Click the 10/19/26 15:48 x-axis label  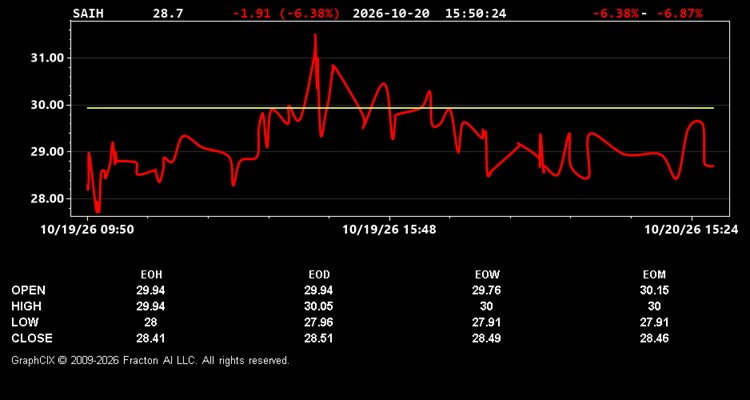[x=389, y=230]
